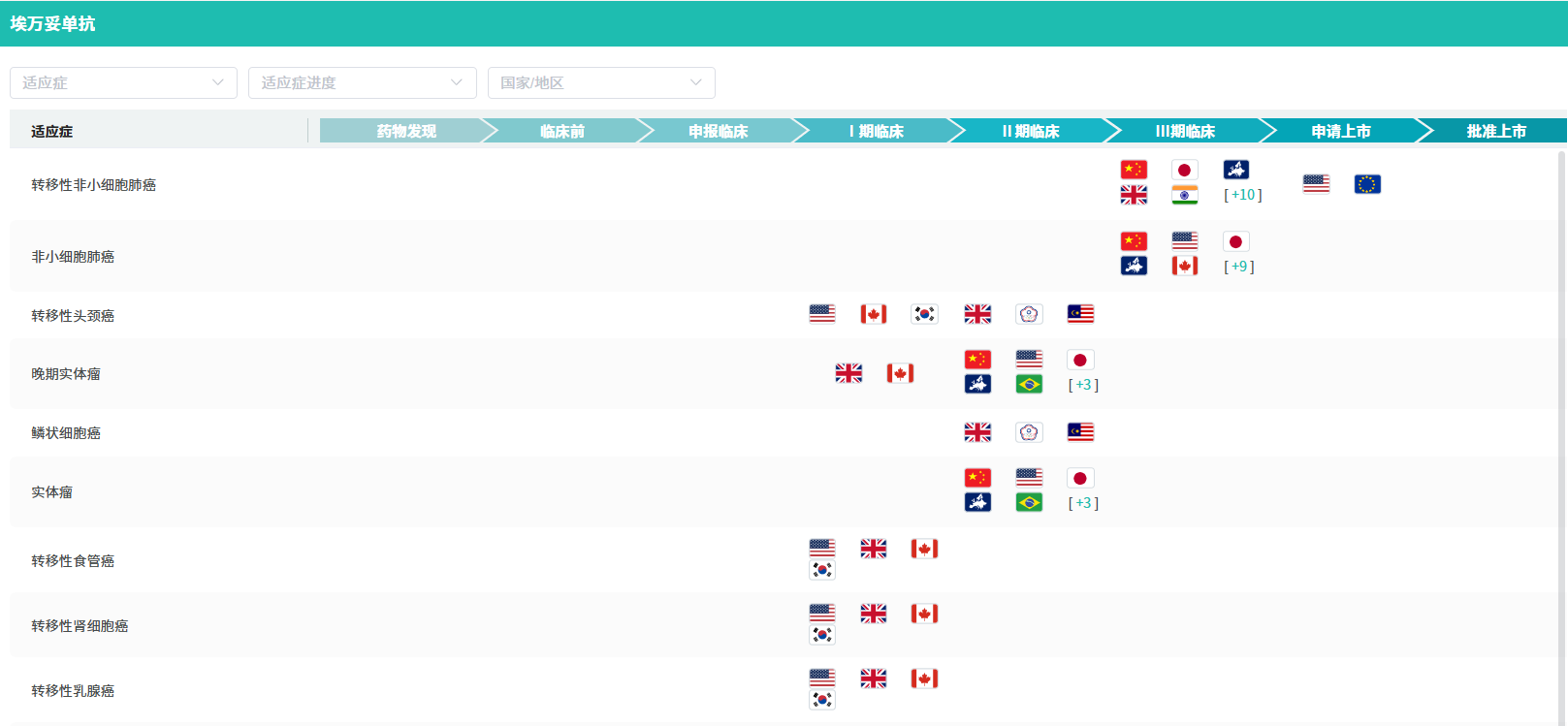Select the 批准上市 stage header
The width and height of the screenshot is (1568, 726).
pos(1496,131)
